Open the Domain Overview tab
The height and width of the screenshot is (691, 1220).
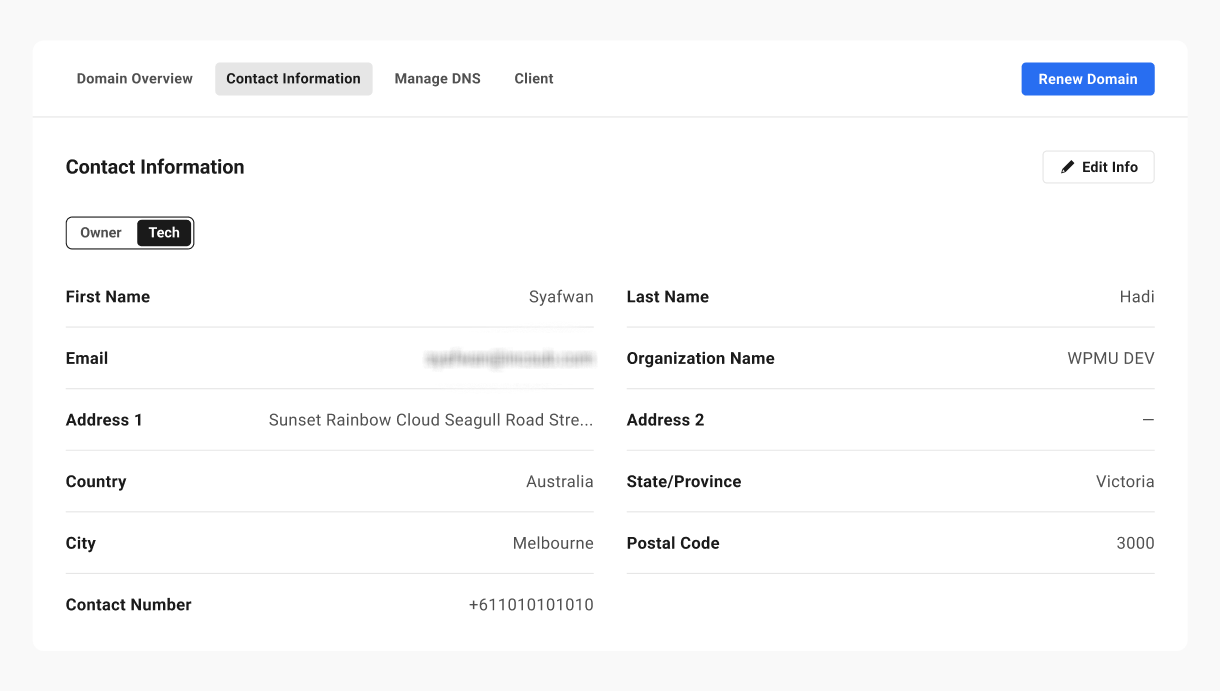pos(135,79)
